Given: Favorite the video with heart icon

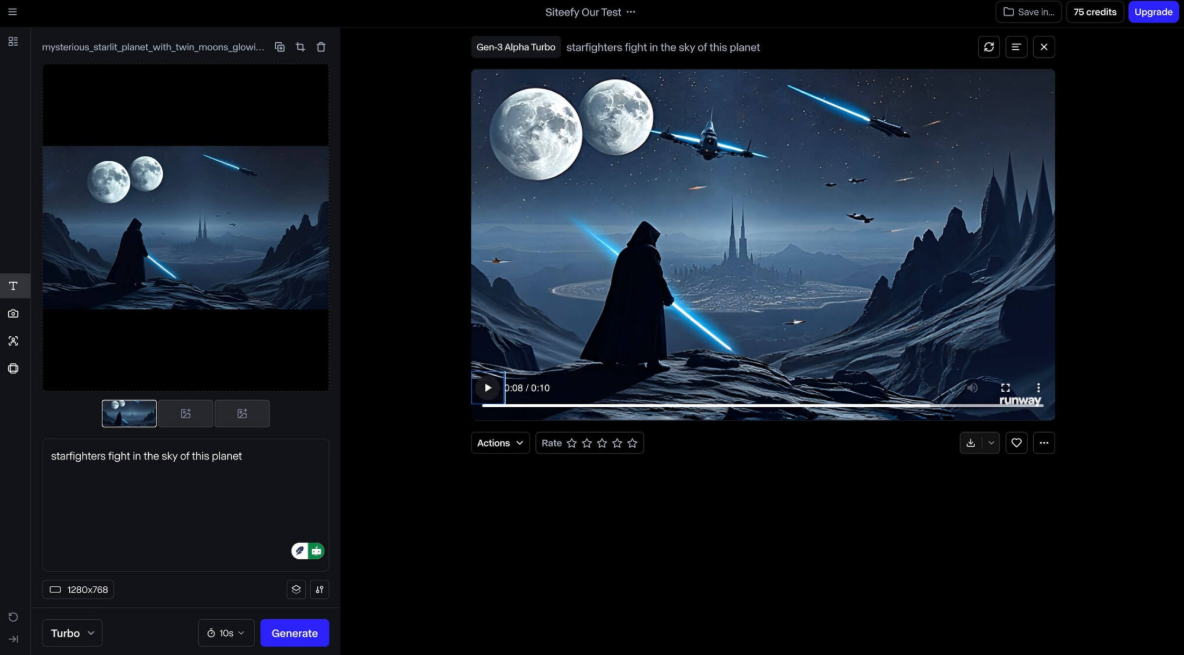Looking at the screenshot, I should pyautogui.click(x=1016, y=443).
